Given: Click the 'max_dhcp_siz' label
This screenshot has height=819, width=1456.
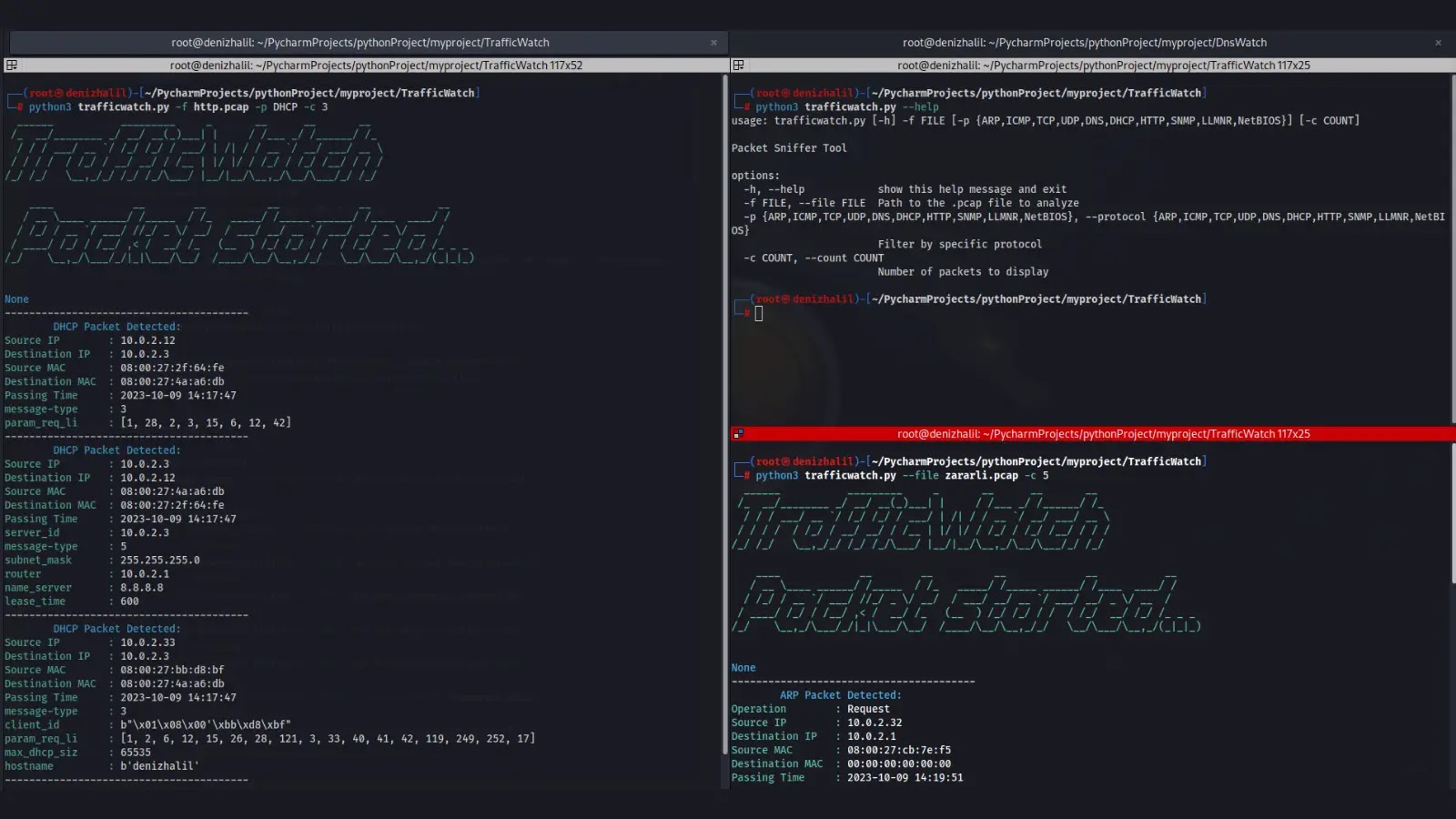Looking at the screenshot, I should pos(41,752).
